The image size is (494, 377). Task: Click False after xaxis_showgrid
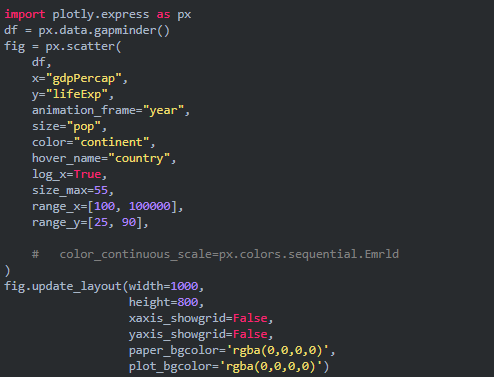[x=250, y=318]
